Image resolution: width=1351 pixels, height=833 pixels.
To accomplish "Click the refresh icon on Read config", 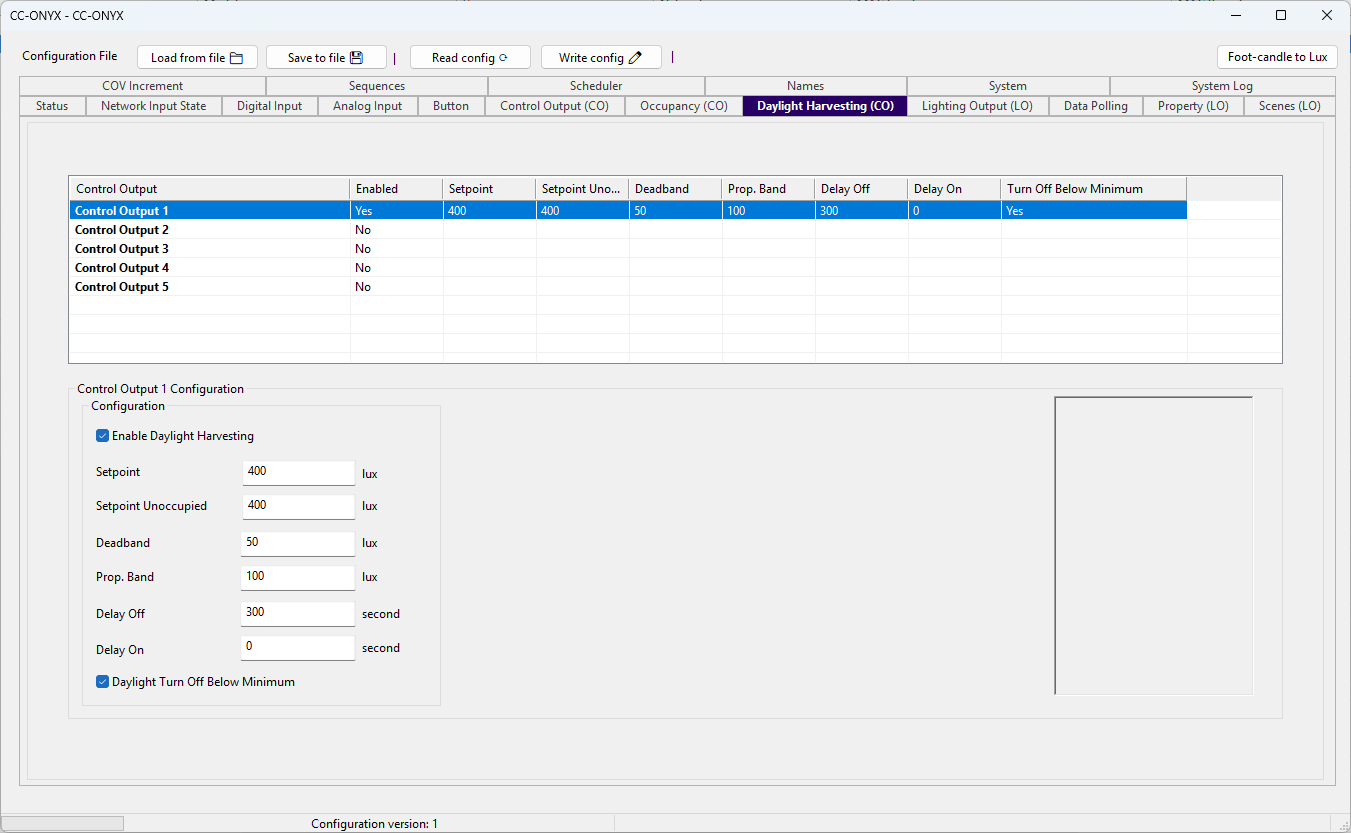I will pos(503,58).
